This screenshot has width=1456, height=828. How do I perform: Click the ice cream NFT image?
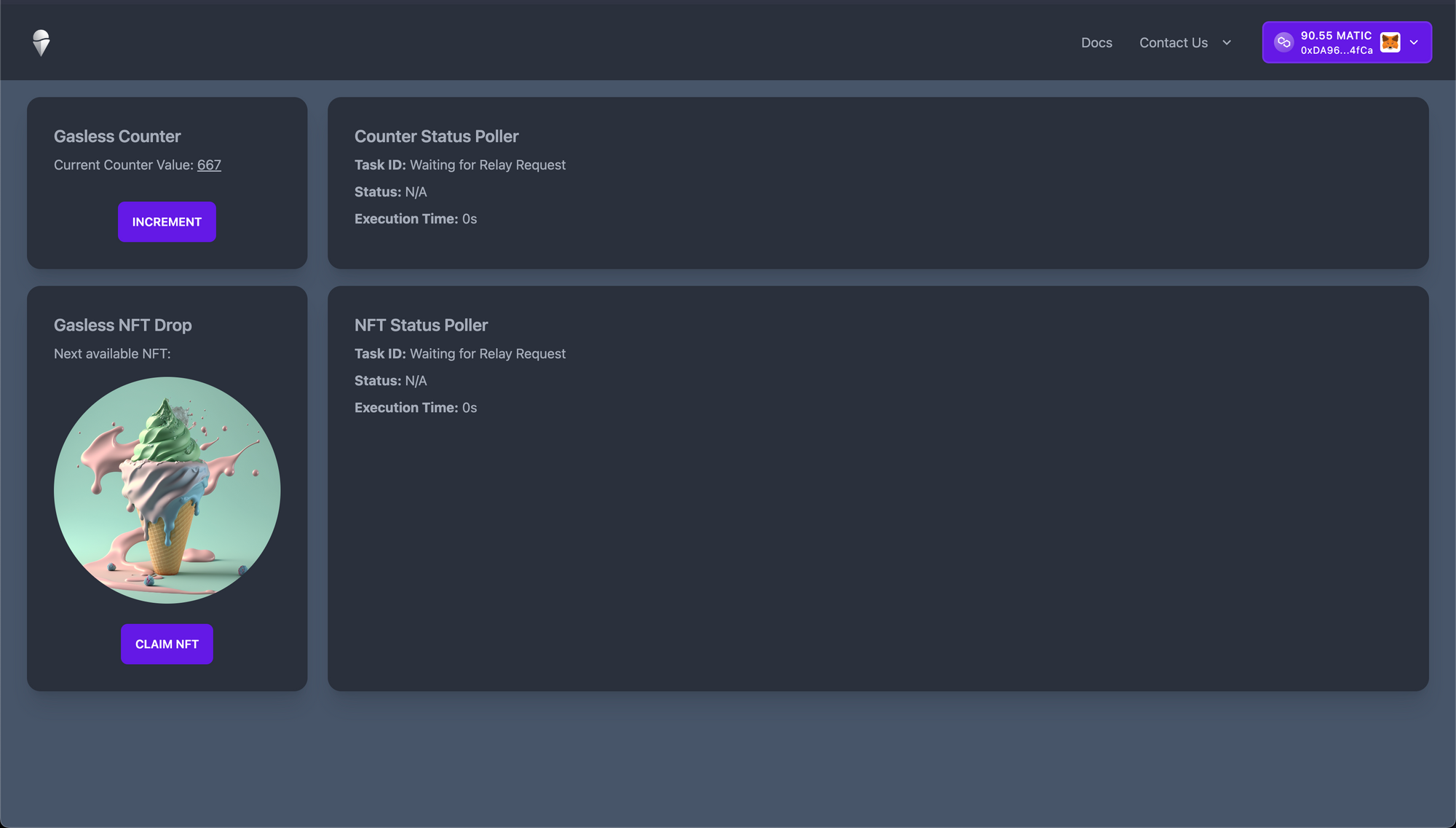pyautogui.click(x=167, y=489)
